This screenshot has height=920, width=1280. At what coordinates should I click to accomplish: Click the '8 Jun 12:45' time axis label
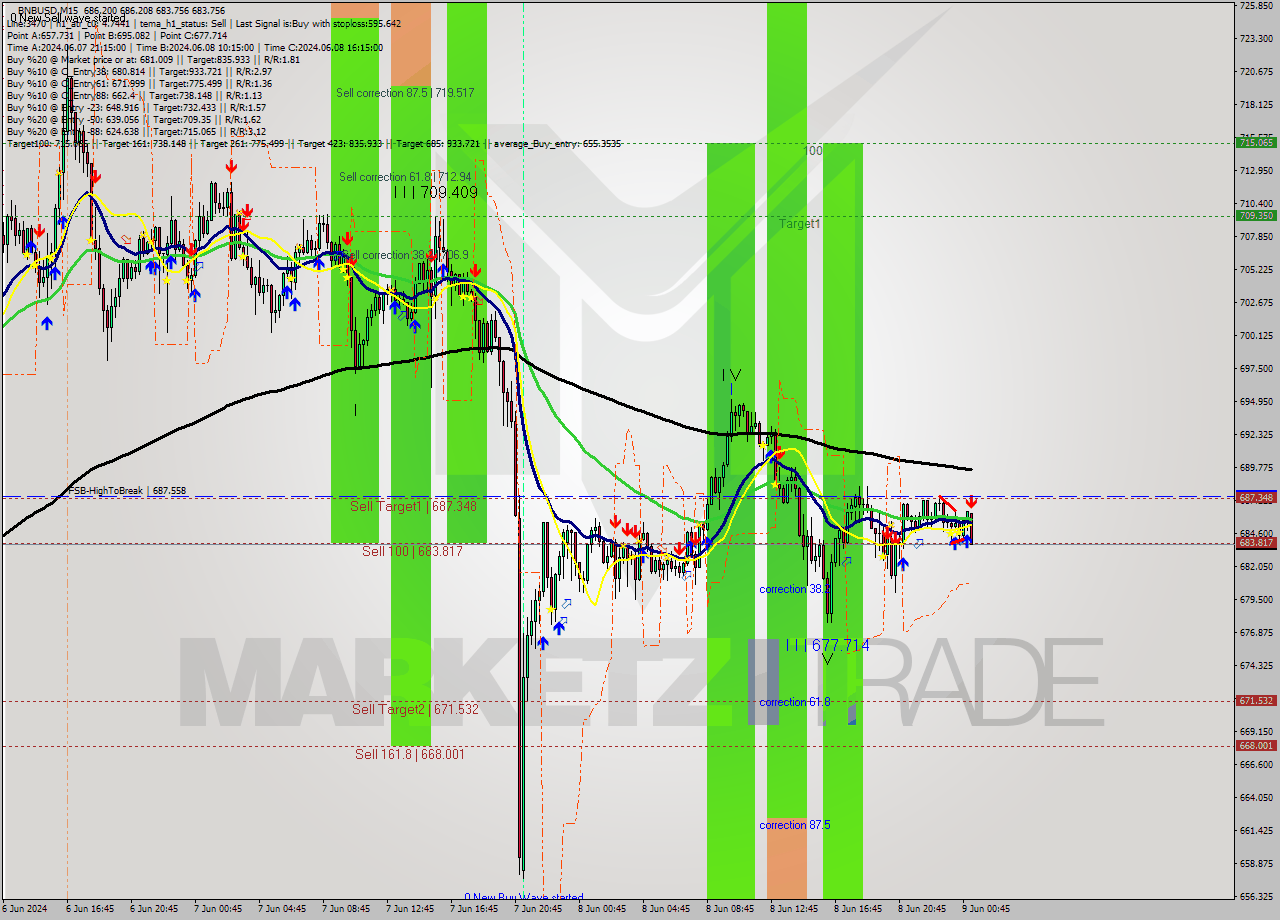[796, 909]
